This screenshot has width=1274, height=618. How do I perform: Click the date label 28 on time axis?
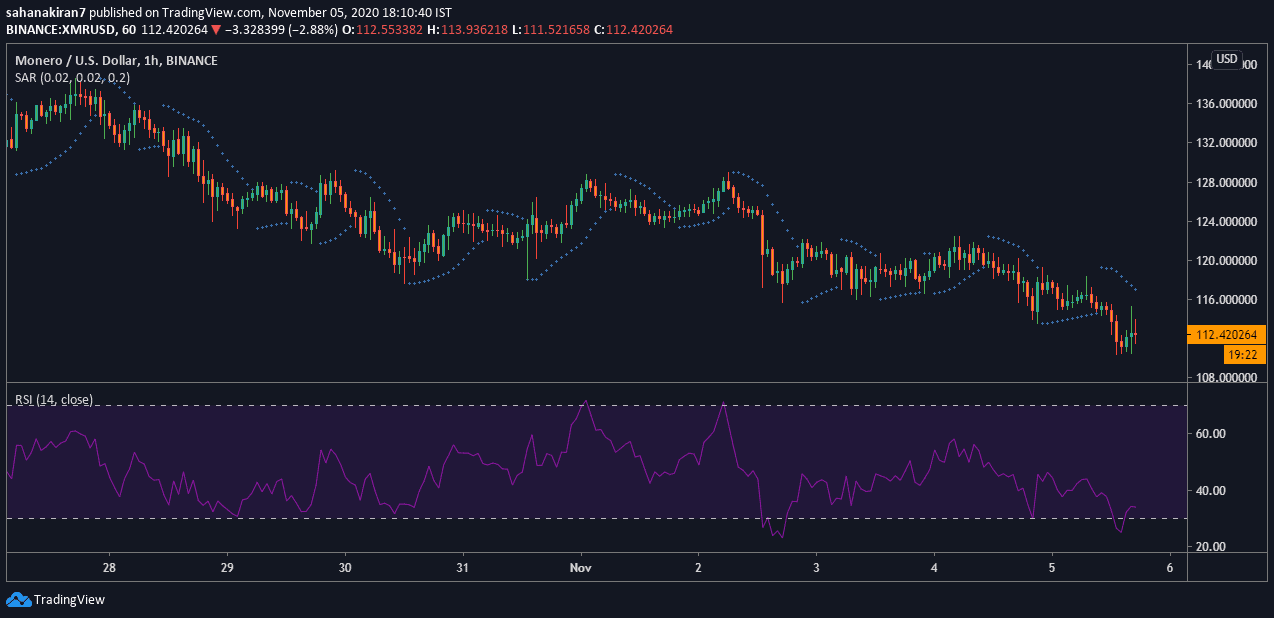[109, 566]
